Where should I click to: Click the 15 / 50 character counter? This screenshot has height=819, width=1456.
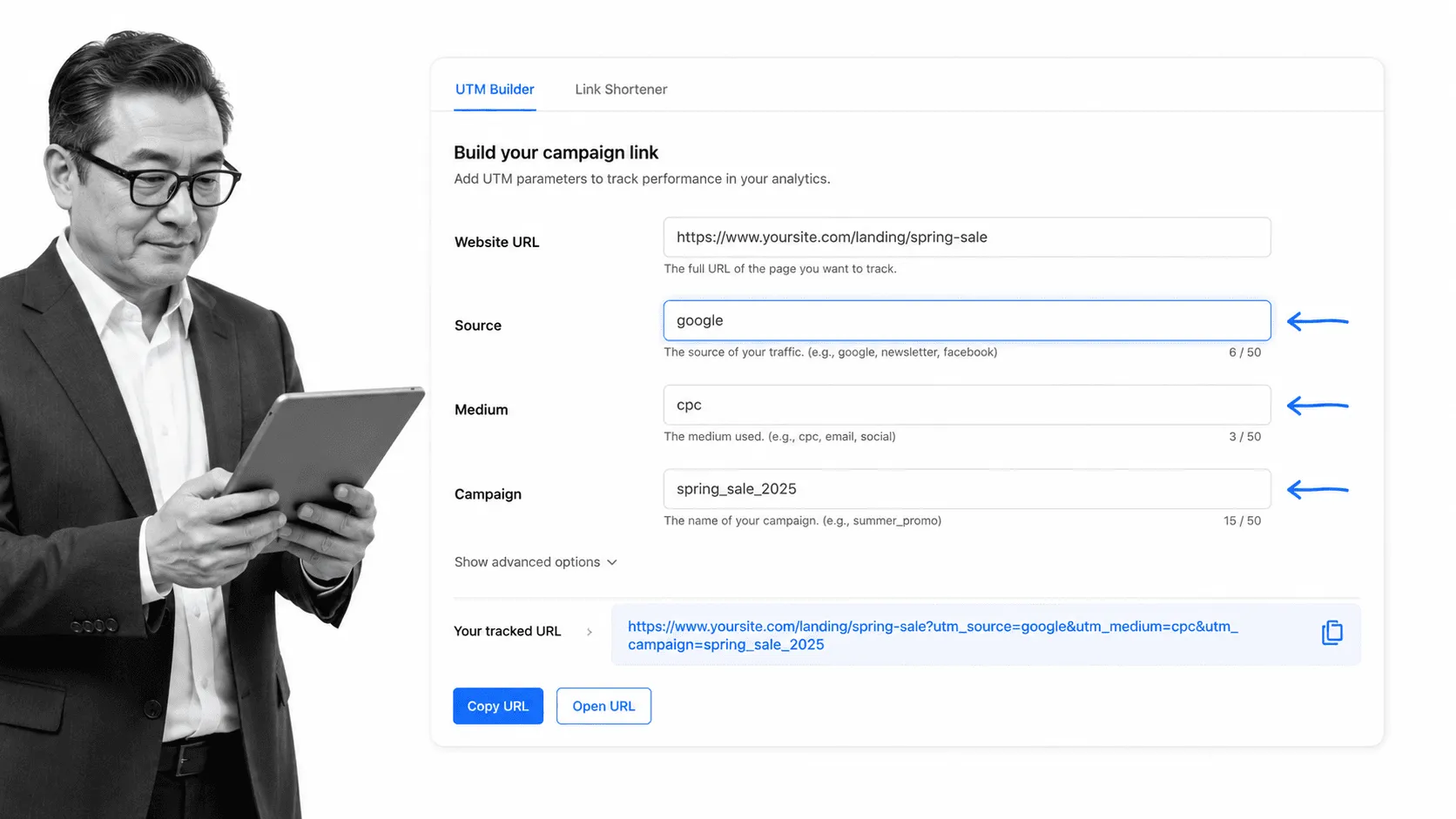point(1242,520)
